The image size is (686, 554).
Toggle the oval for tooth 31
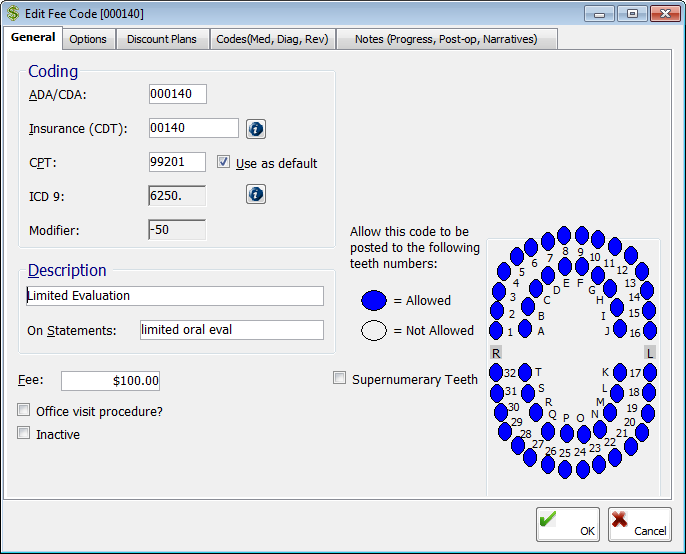[x=497, y=393]
